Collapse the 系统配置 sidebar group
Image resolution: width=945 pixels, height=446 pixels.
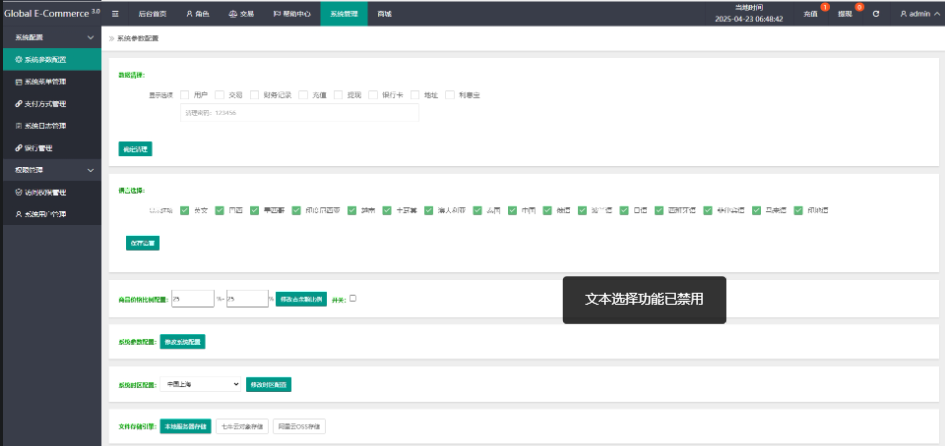tap(51, 37)
